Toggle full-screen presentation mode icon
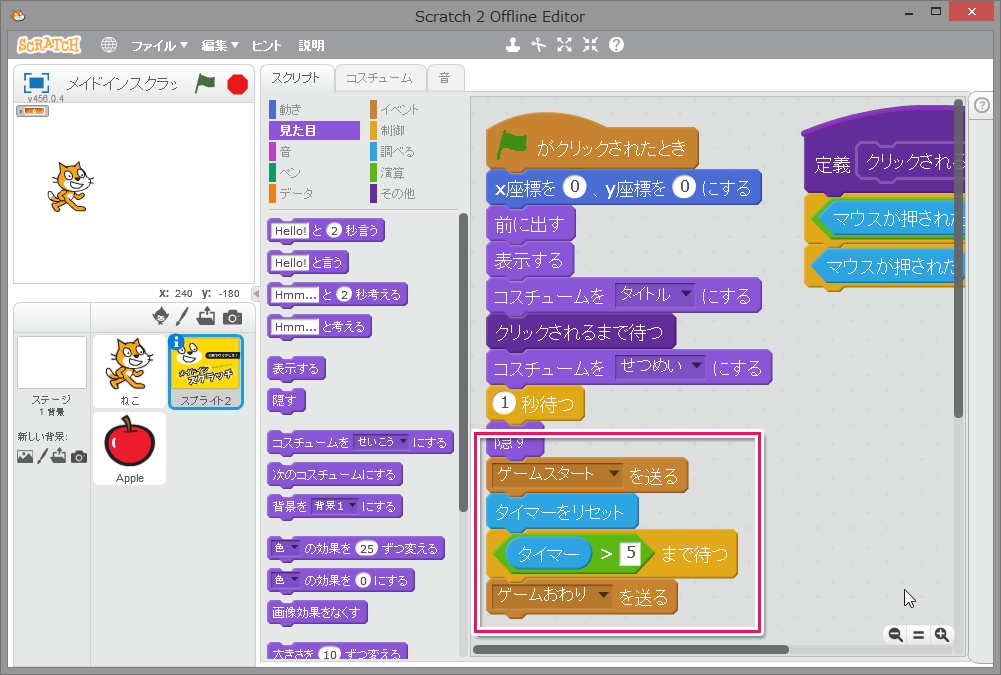Image resolution: width=1001 pixels, height=675 pixels. (36, 83)
